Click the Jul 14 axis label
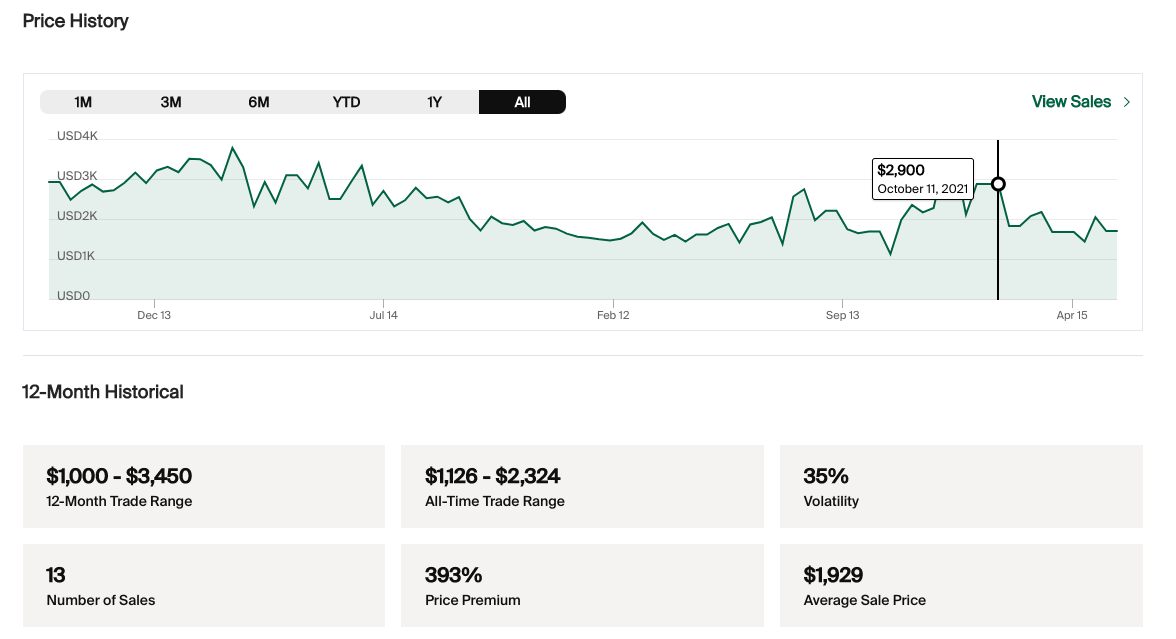Screen dimensions: 1176x639 383,315
